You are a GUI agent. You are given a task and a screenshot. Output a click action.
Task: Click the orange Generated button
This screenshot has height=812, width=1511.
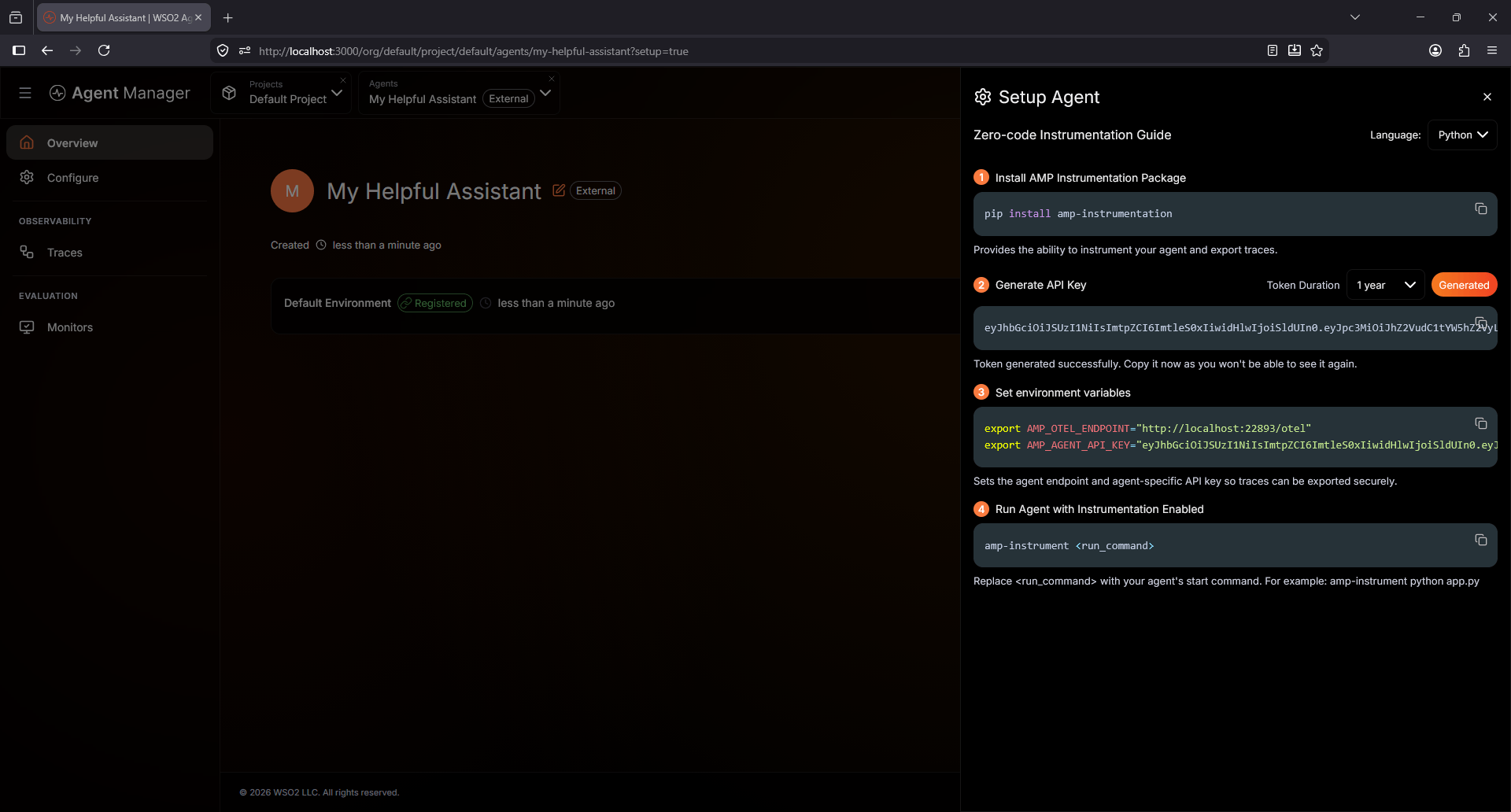tap(1464, 285)
